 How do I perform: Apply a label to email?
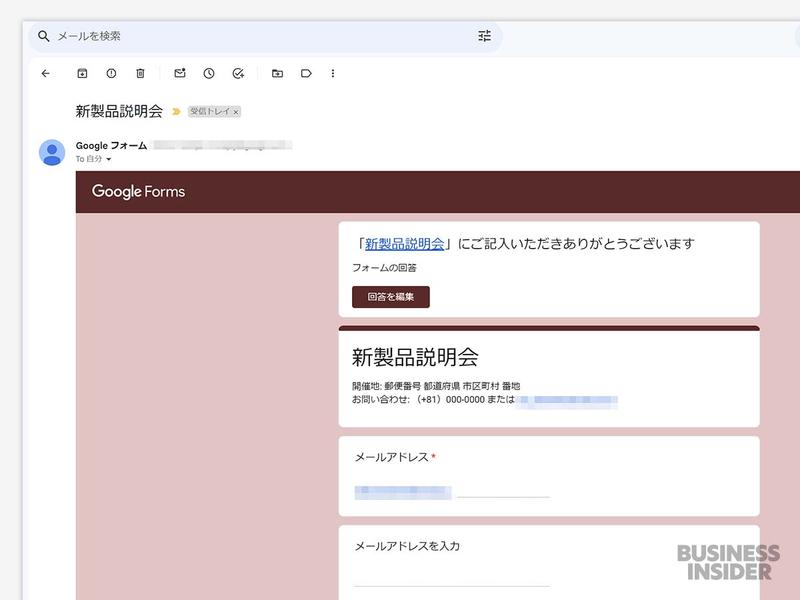click(x=306, y=73)
